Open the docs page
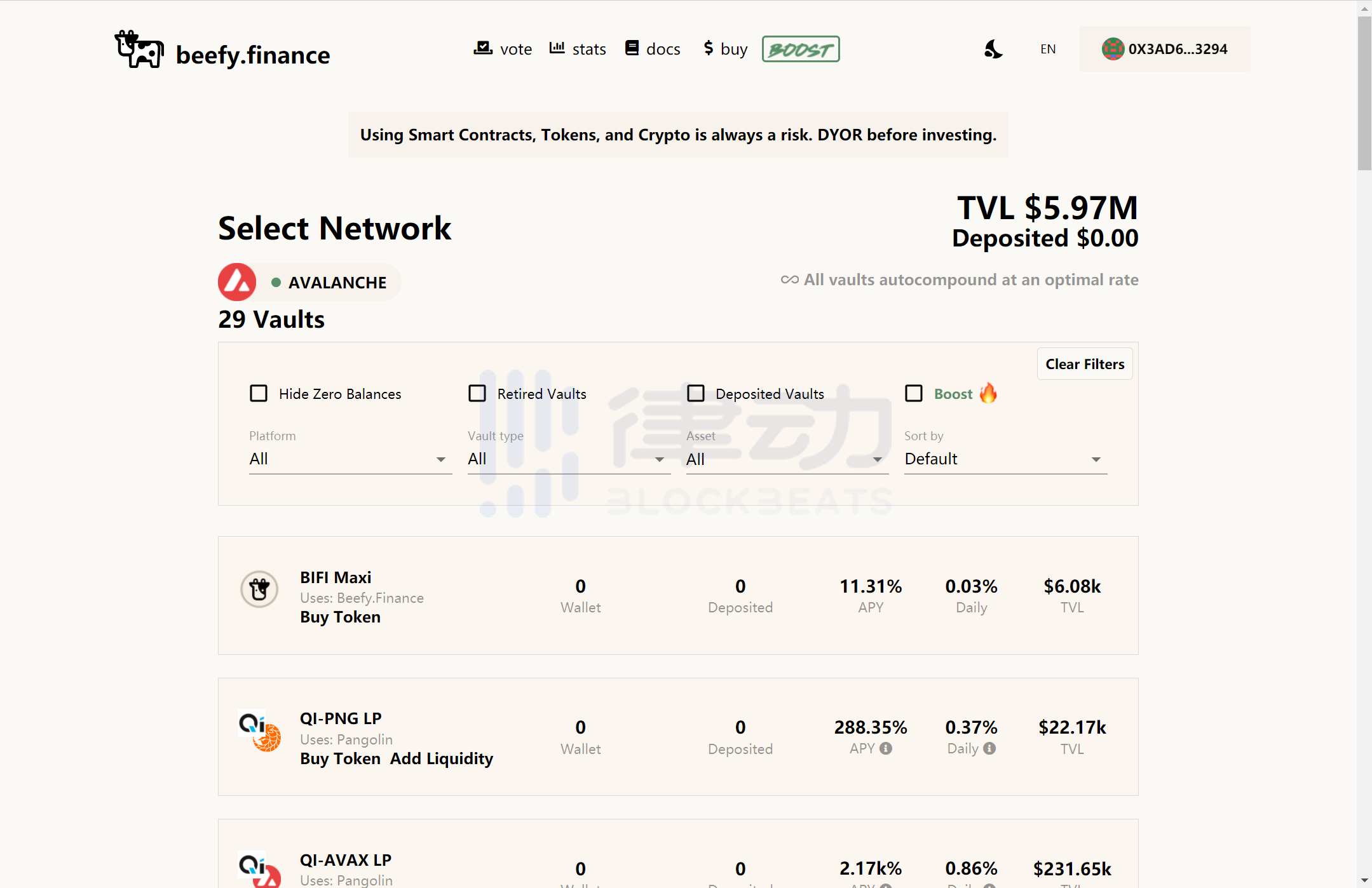 click(x=653, y=49)
